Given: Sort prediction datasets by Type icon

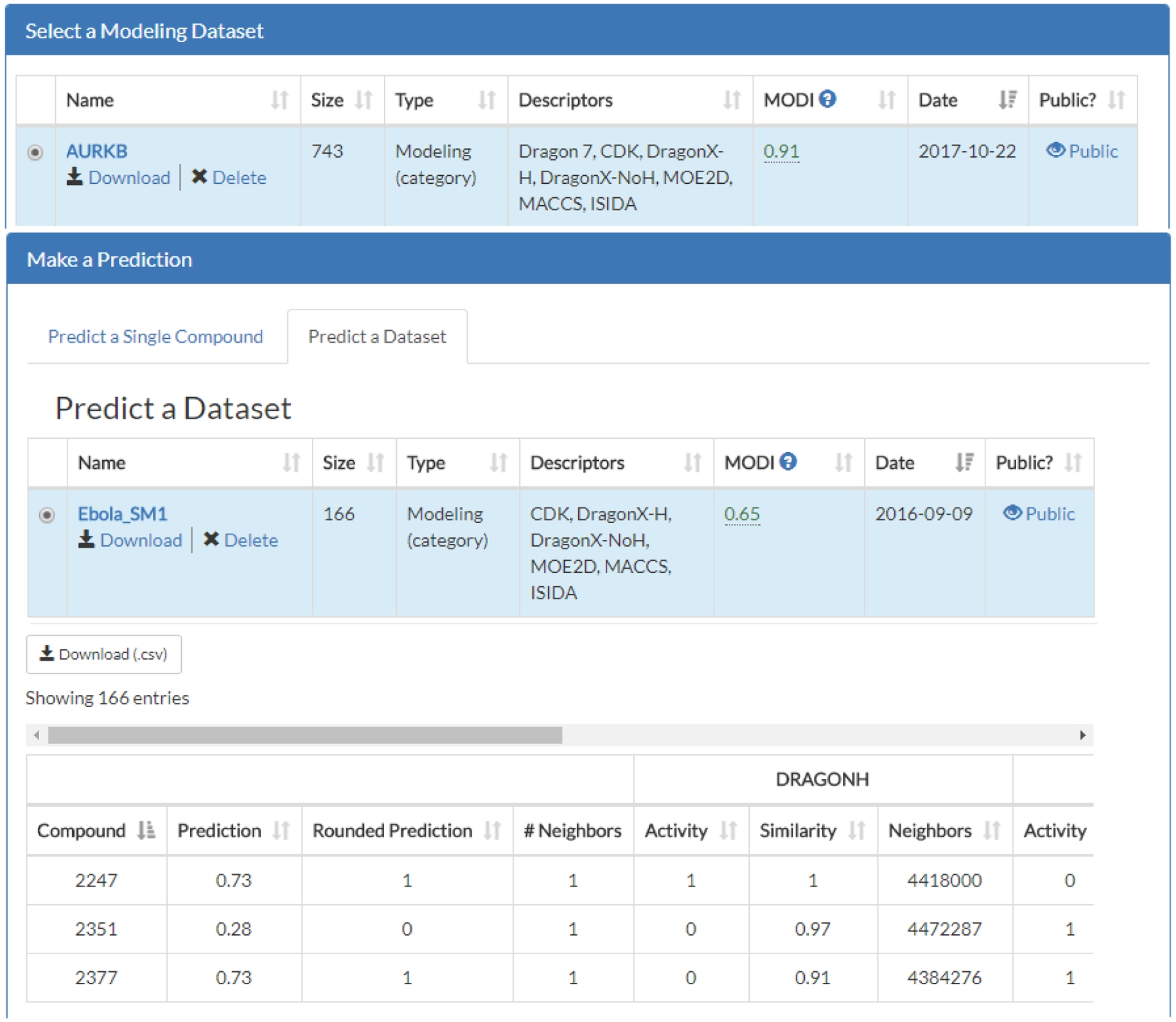Looking at the screenshot, I should coord(499,463).
